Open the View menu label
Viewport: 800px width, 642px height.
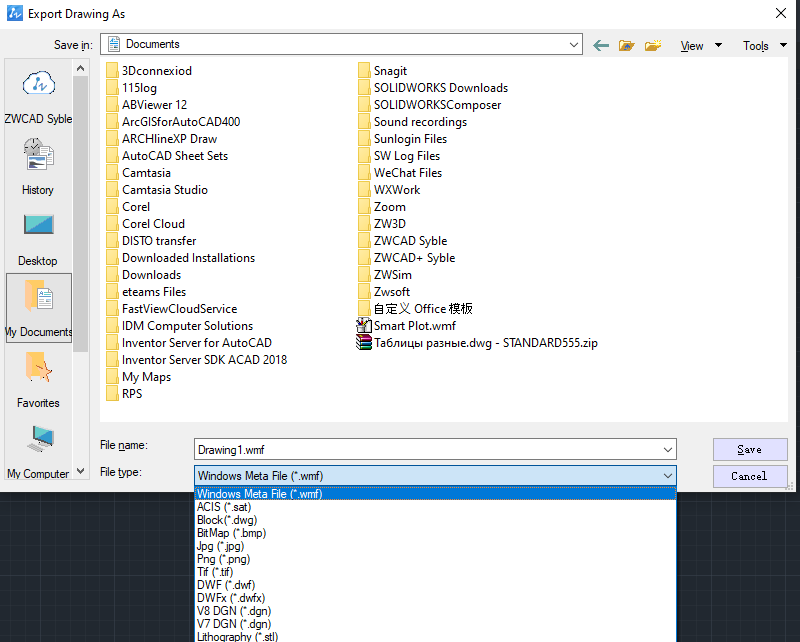692,46
